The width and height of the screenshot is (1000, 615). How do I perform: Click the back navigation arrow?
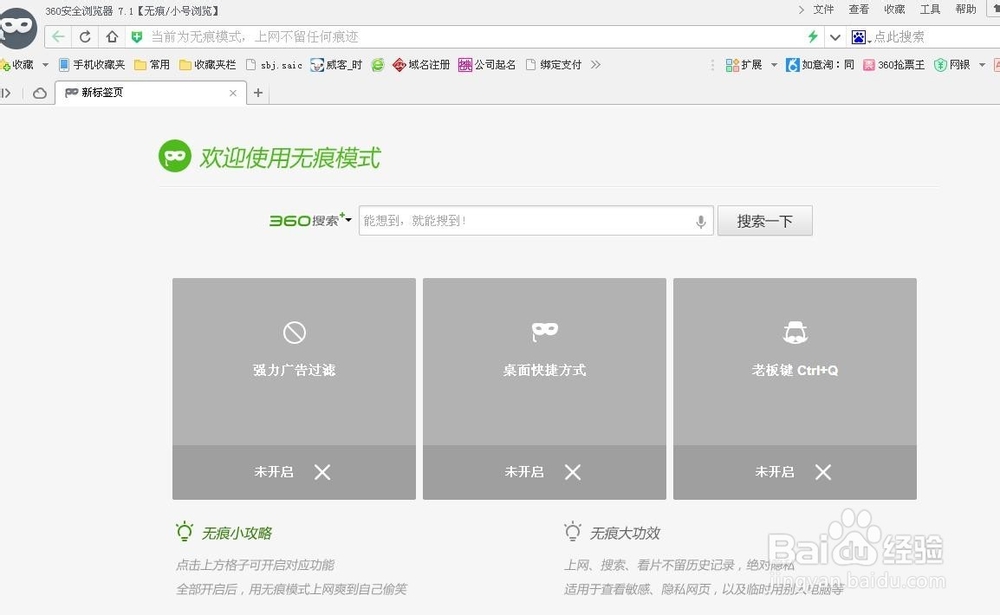(x=58, y=36)
